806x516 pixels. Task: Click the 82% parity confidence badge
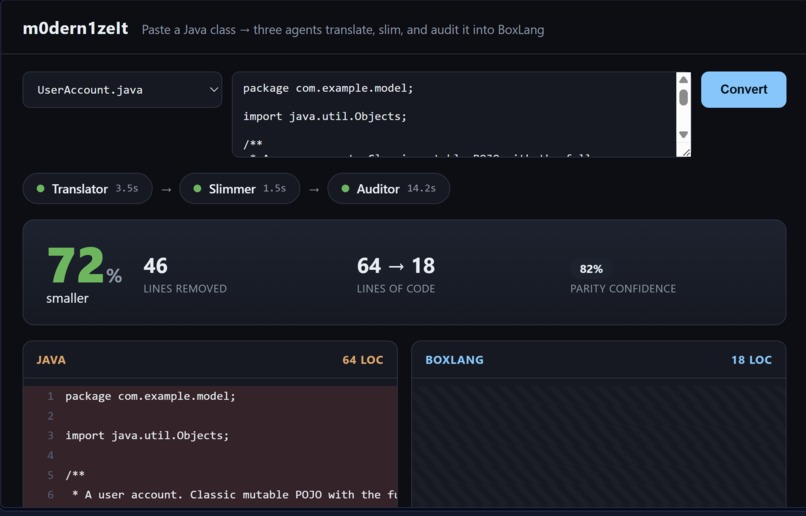(x=591, y=269)
